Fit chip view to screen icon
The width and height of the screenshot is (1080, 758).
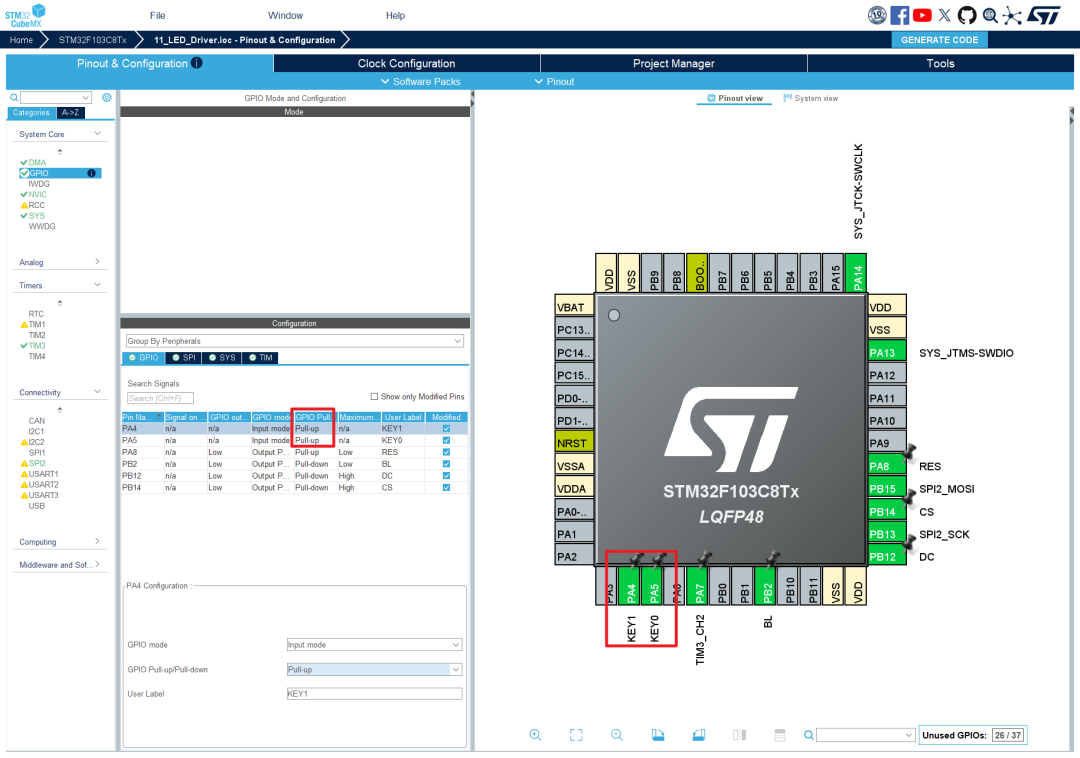coord(576,735)
